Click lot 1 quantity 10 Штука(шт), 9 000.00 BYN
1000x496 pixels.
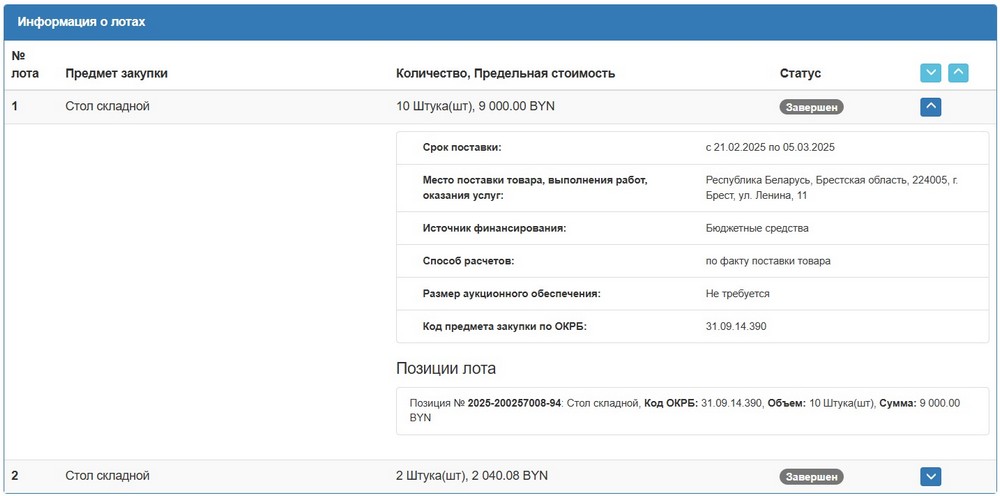click(x=475, y=106)
